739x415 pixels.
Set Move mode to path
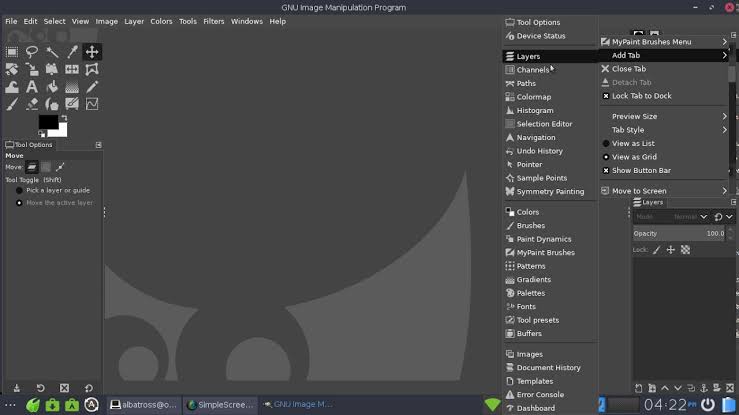60,167
